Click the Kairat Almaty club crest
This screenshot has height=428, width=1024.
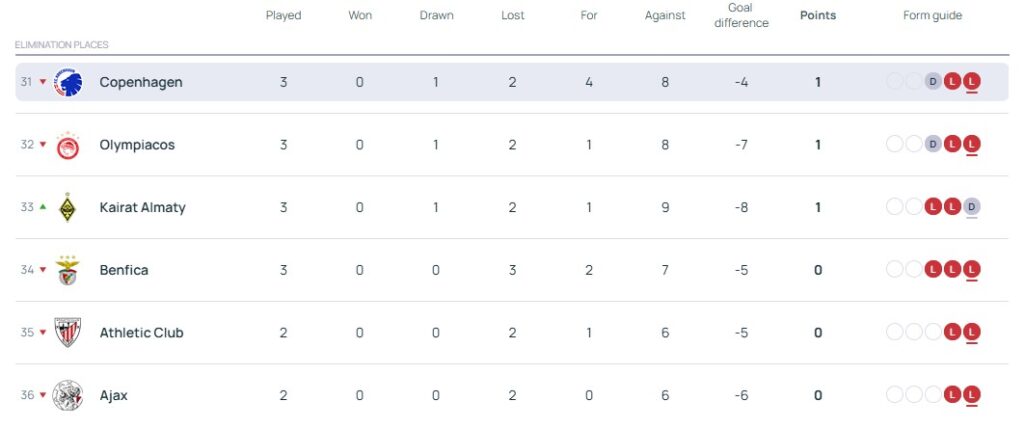[68, 207]
